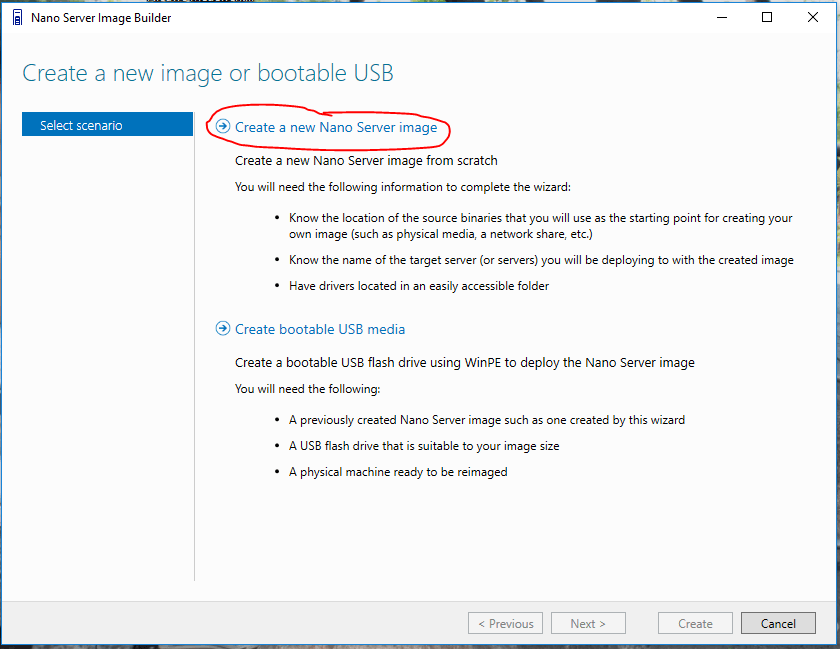
Task: Cancel the wizard
Action: (x=778, y=623)
